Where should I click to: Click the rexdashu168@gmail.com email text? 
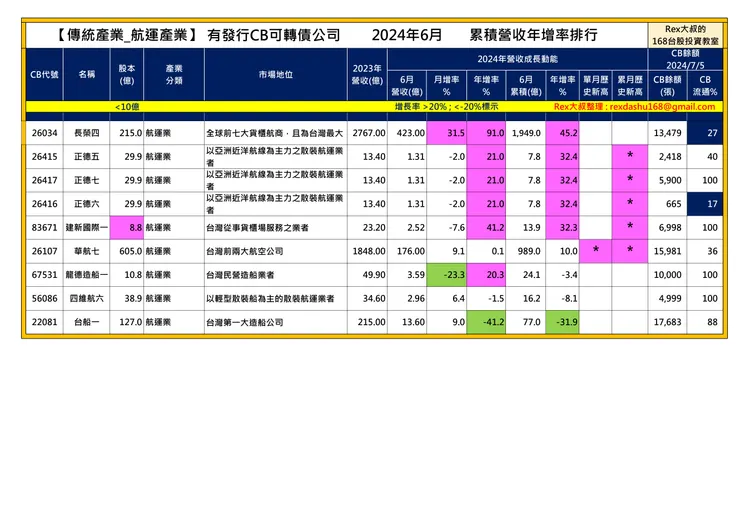(x=662, y=107)
